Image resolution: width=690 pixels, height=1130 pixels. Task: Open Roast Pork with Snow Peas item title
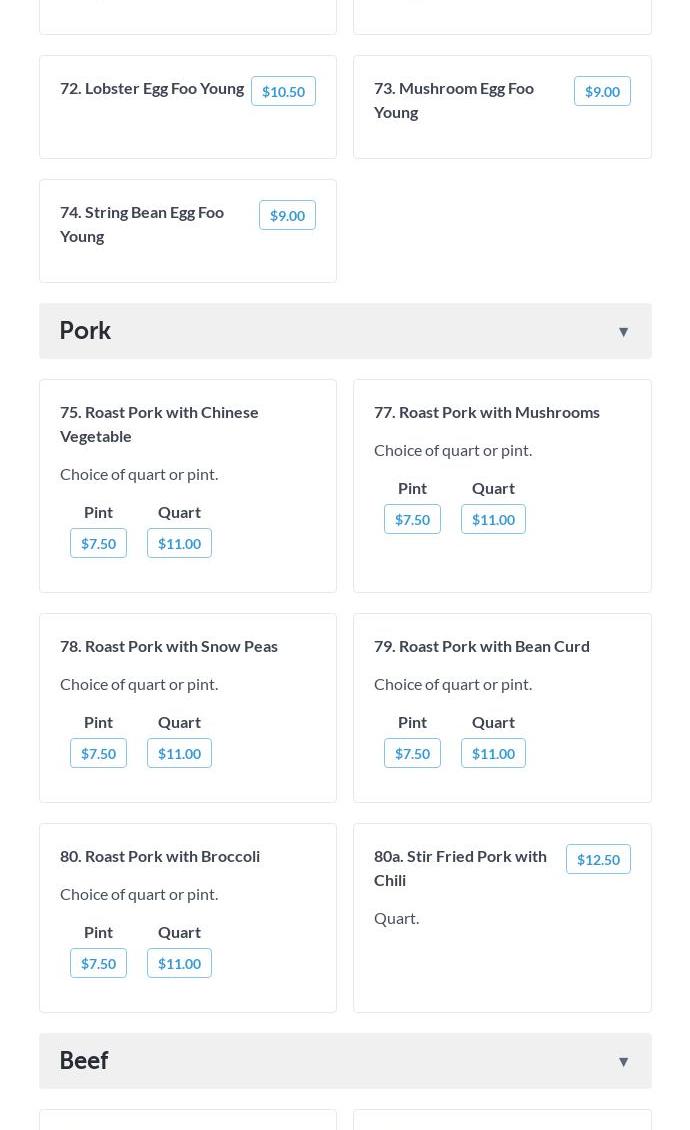tap(169, 646)
